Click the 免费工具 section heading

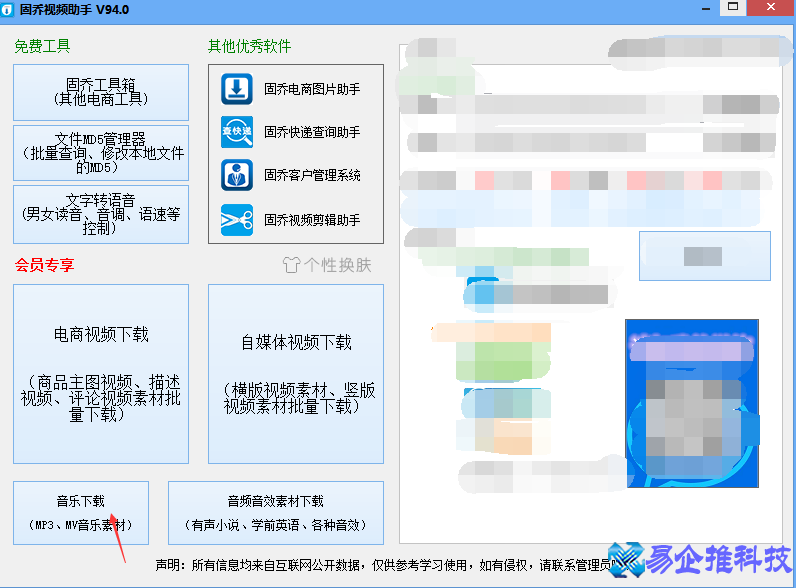(42, 46)
